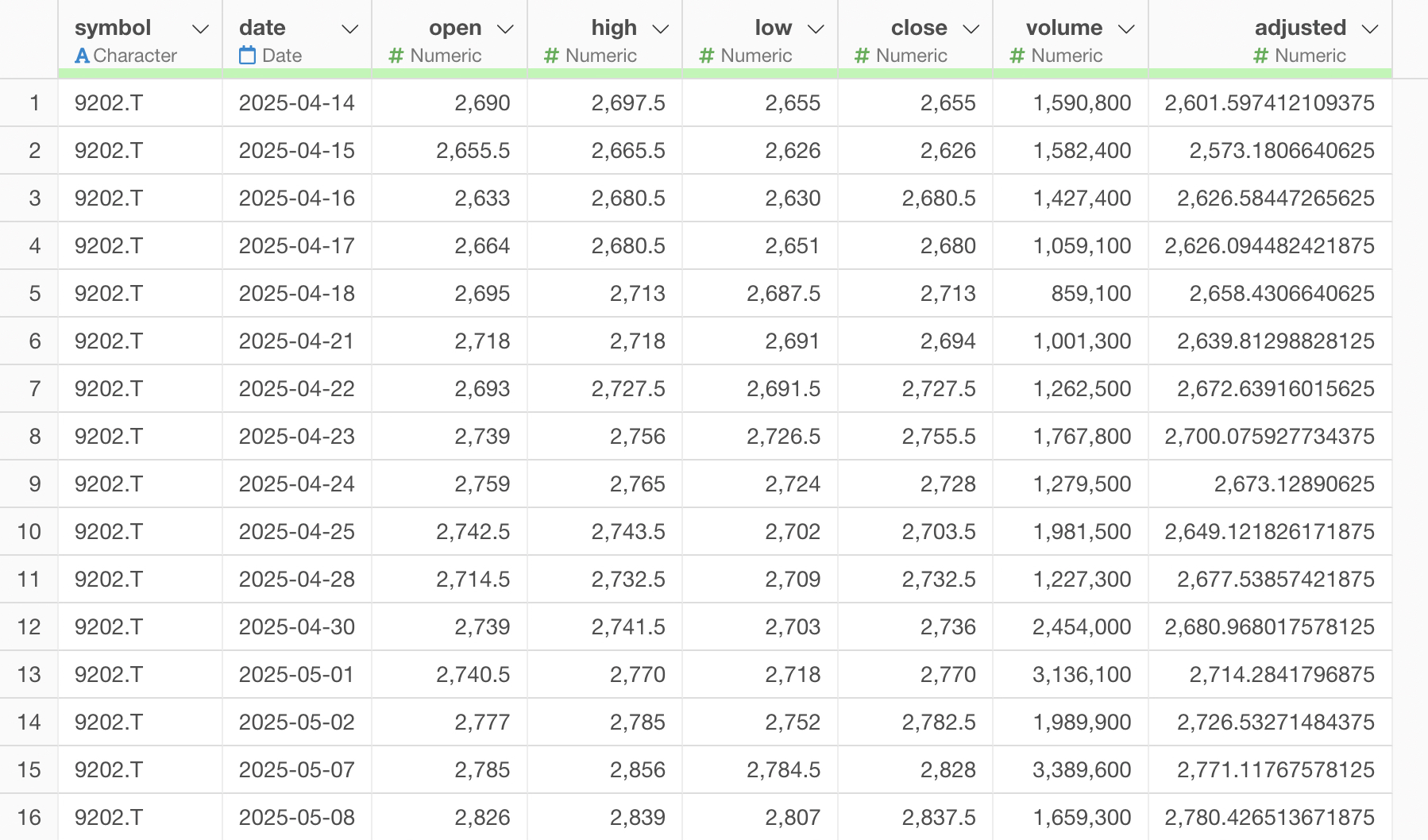Click the date cell 2025-05-01
This screenshot has width=1428, height=840.
click(x=296, y=674)
